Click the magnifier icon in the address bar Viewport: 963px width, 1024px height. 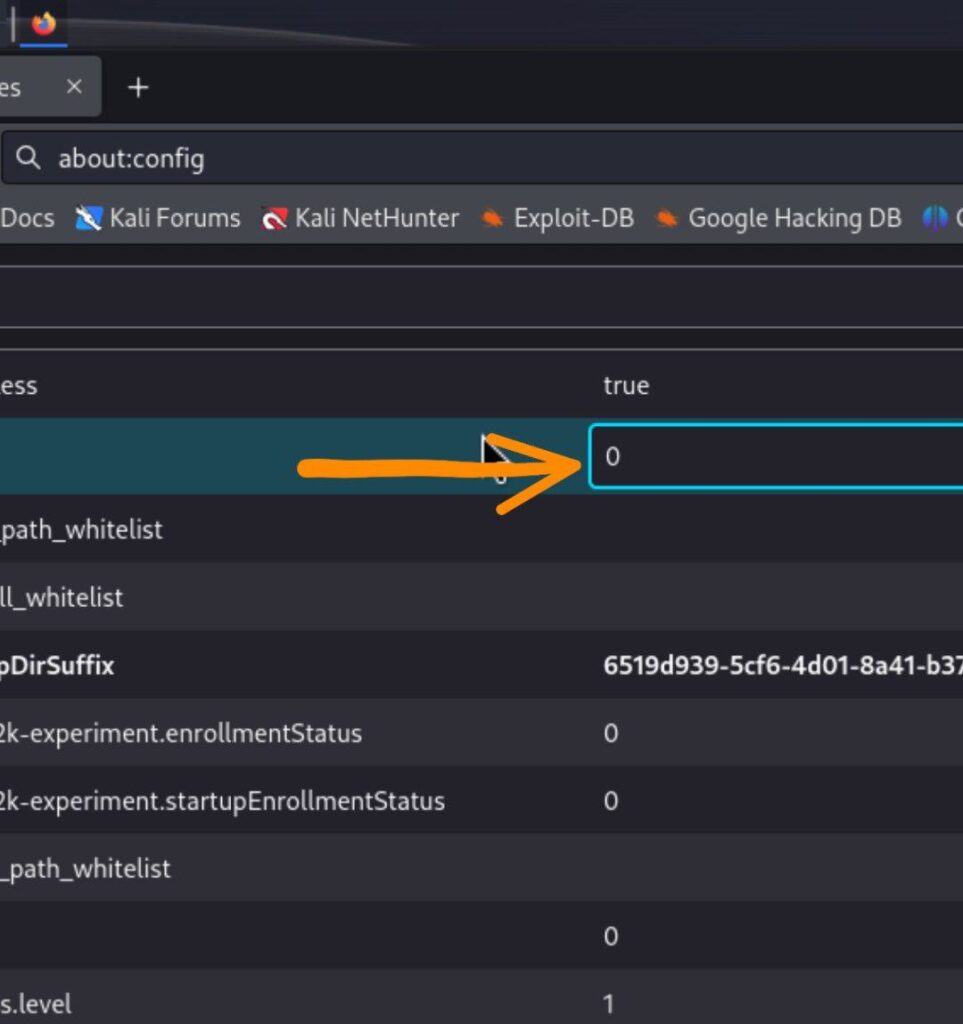coord(29,158)
